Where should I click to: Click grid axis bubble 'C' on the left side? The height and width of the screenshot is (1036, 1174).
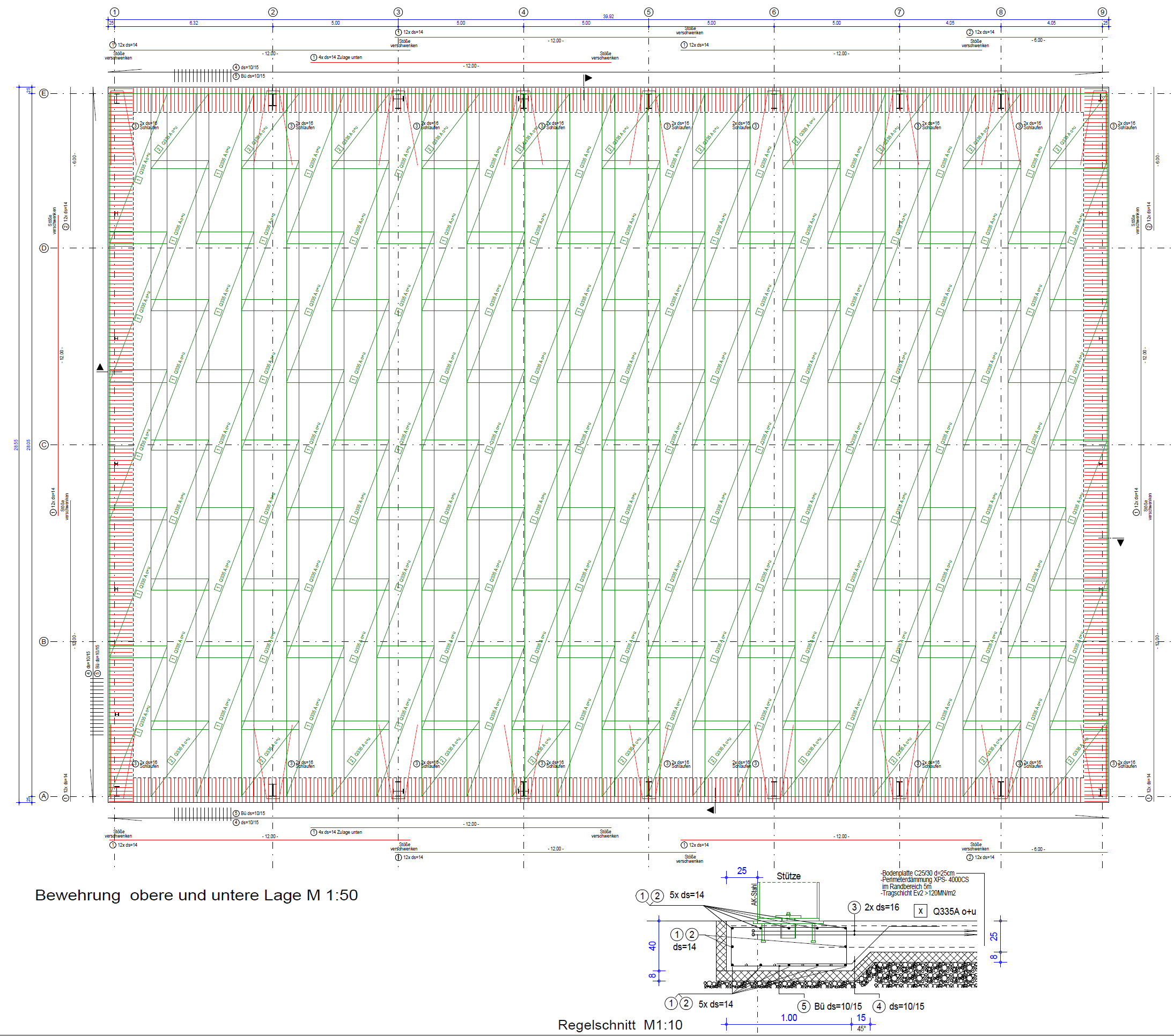coord(43,445)
